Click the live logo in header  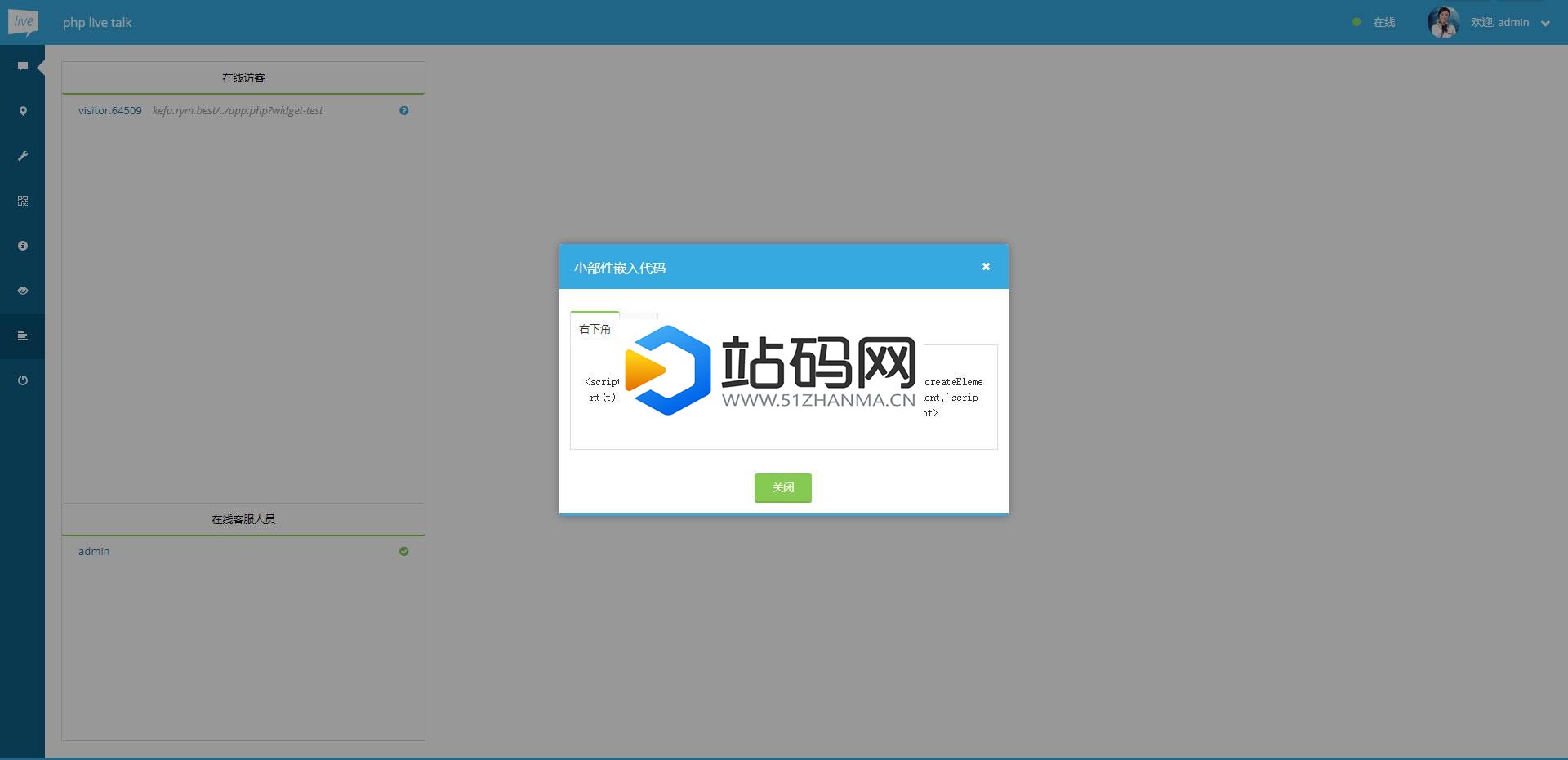23,22
